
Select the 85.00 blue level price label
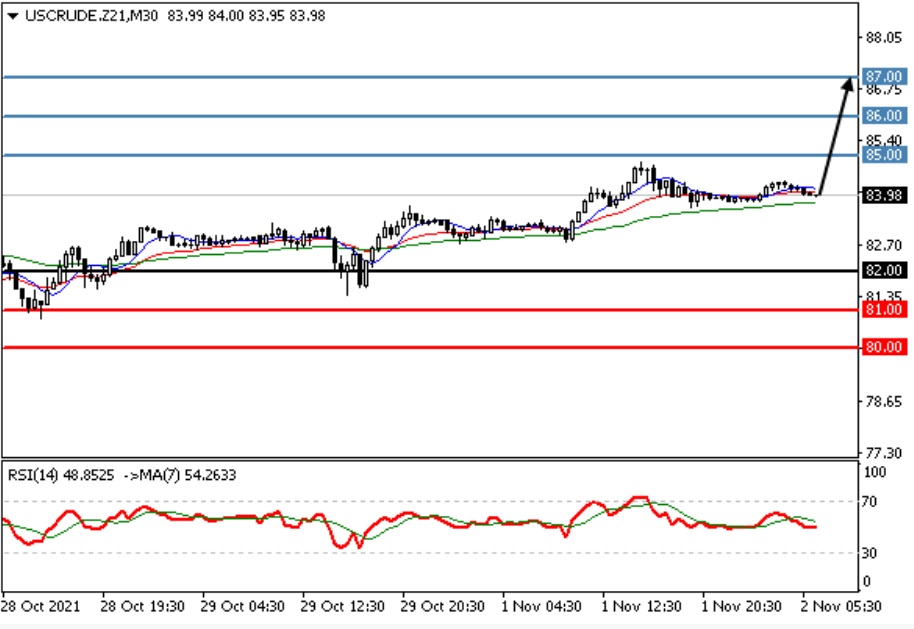coord(884,154)
